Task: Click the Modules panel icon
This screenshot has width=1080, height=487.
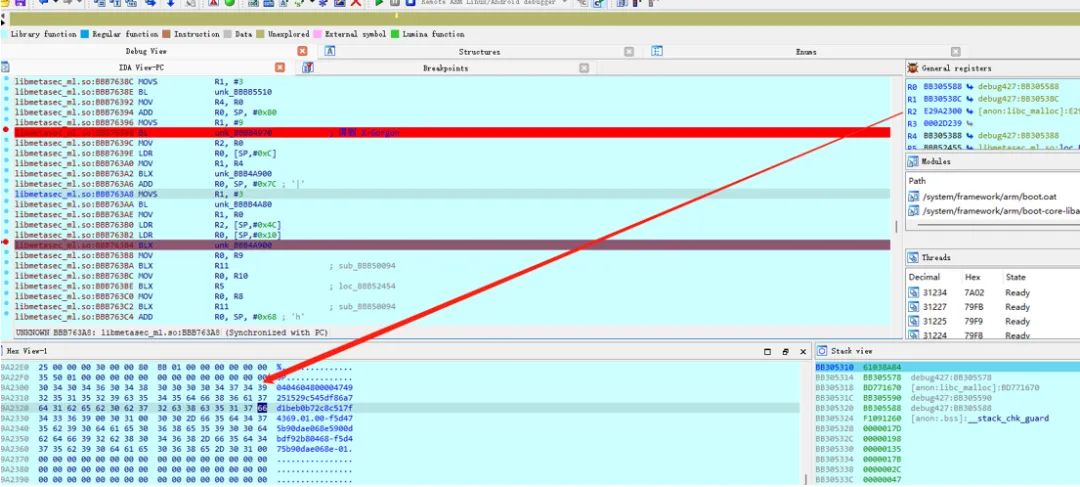Action: pyautogui.click(x=913, y=161)
